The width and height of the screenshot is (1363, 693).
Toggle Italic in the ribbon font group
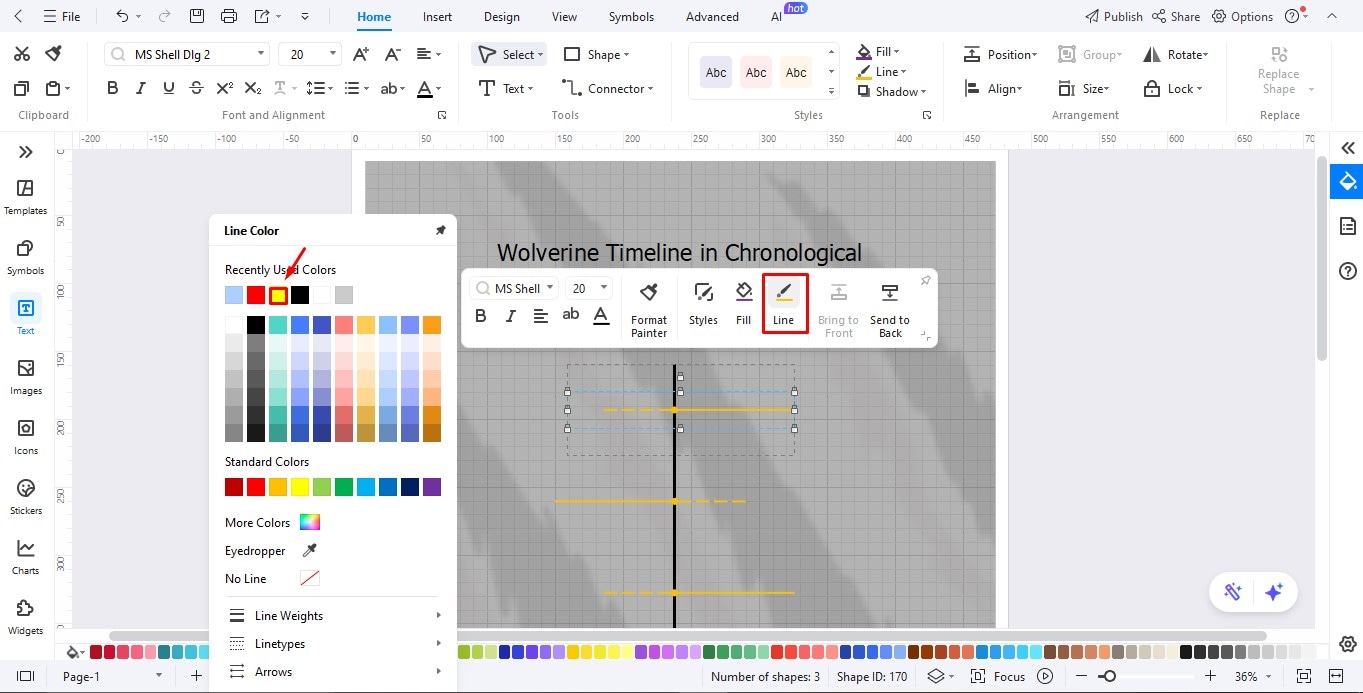pyautogui.click(x=141, y=88)
